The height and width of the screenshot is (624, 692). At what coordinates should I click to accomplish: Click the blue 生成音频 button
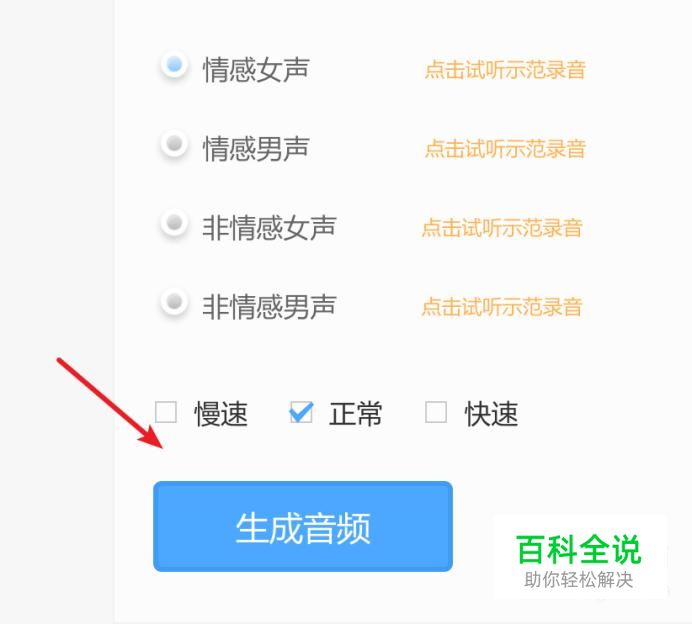pos(303,526)
